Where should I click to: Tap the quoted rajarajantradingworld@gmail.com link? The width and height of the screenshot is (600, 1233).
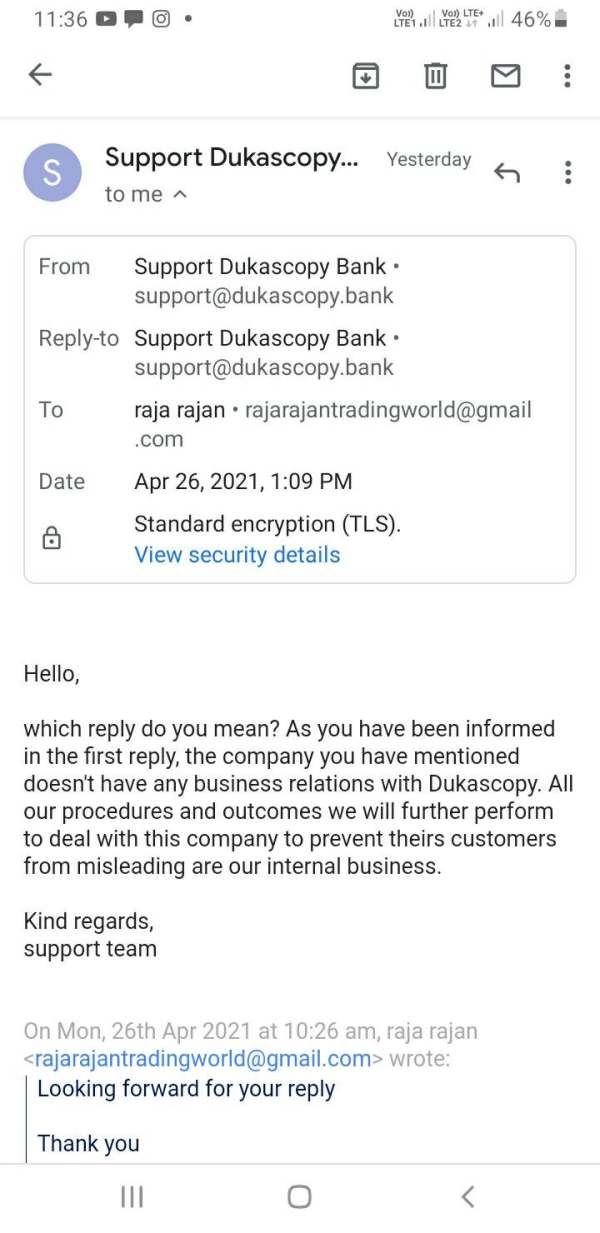[203, 1059]
